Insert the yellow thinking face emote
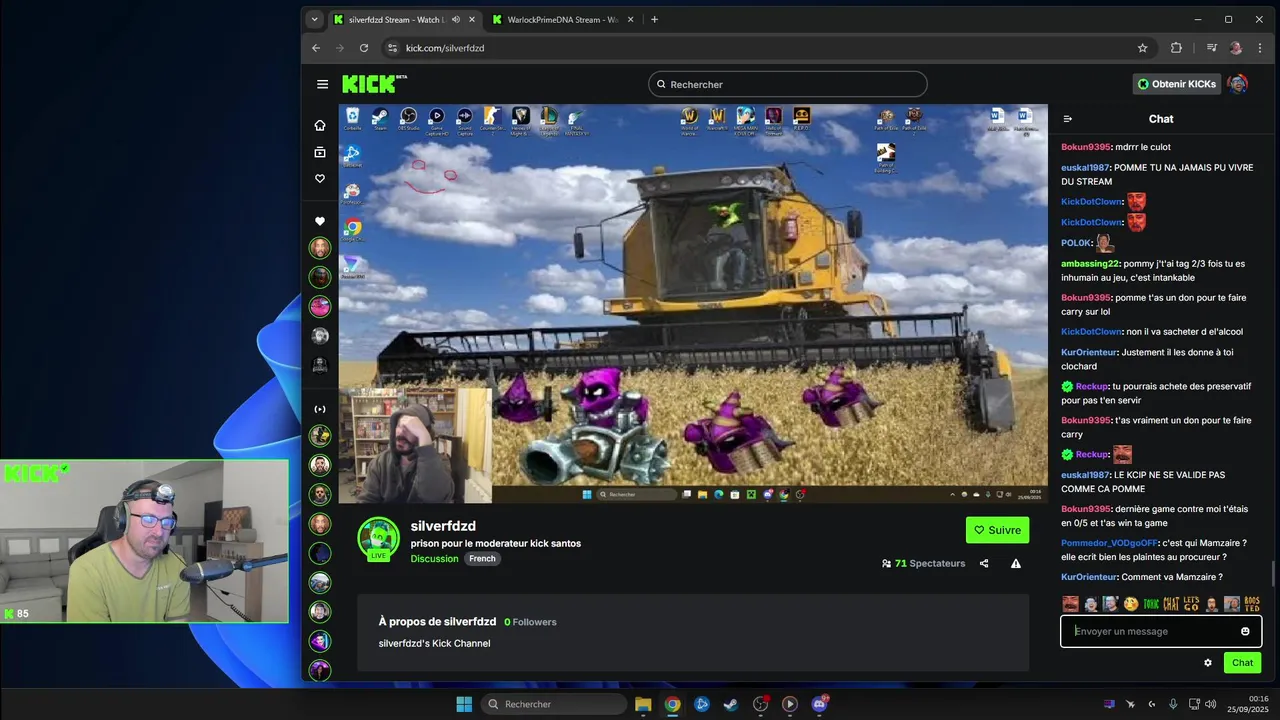Image resolution: width=1280 pixels, height=720 pixels. [x=1131, y=604]
